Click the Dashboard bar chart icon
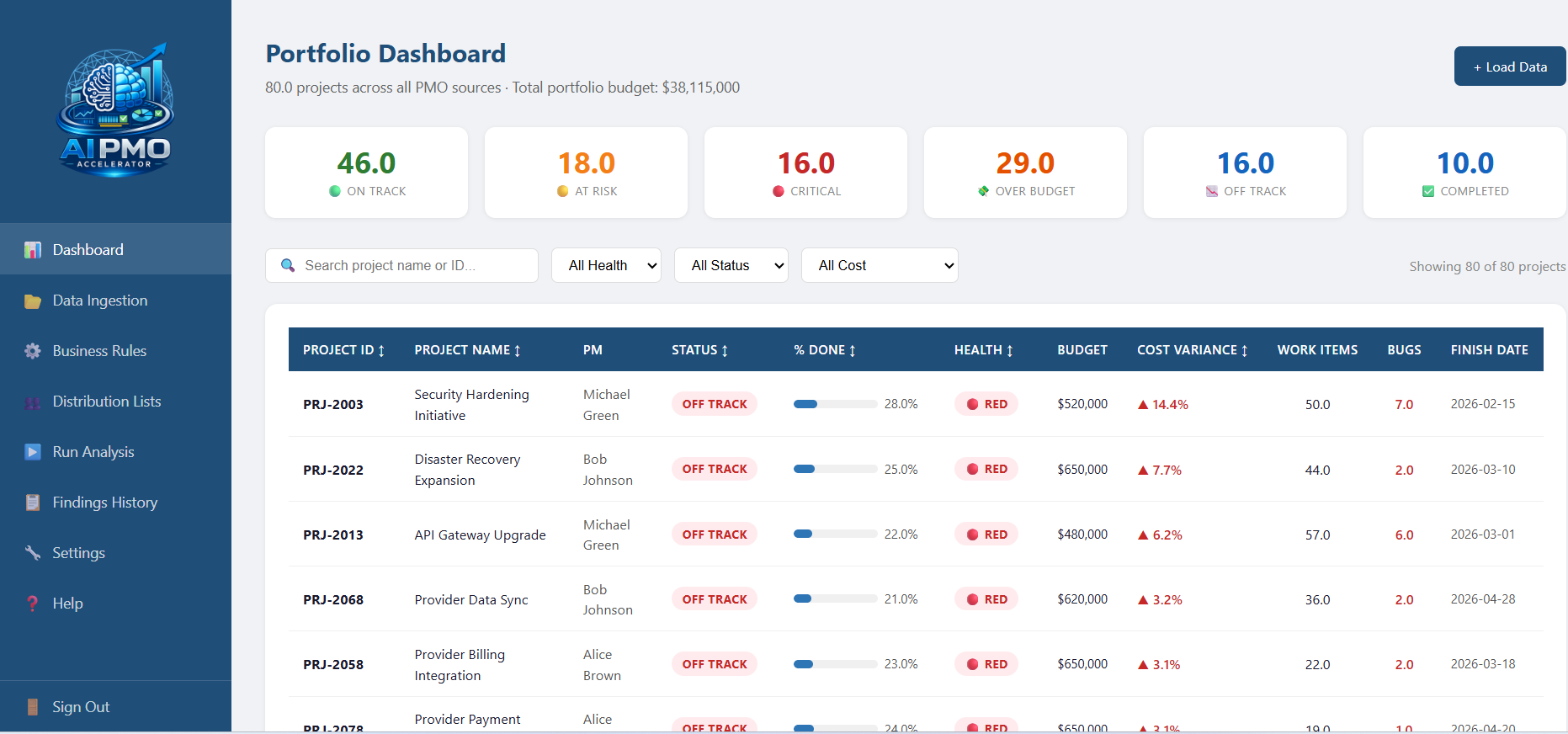Image resolution: width=1568 pixels, height=734 pixels. coord(33,250)
